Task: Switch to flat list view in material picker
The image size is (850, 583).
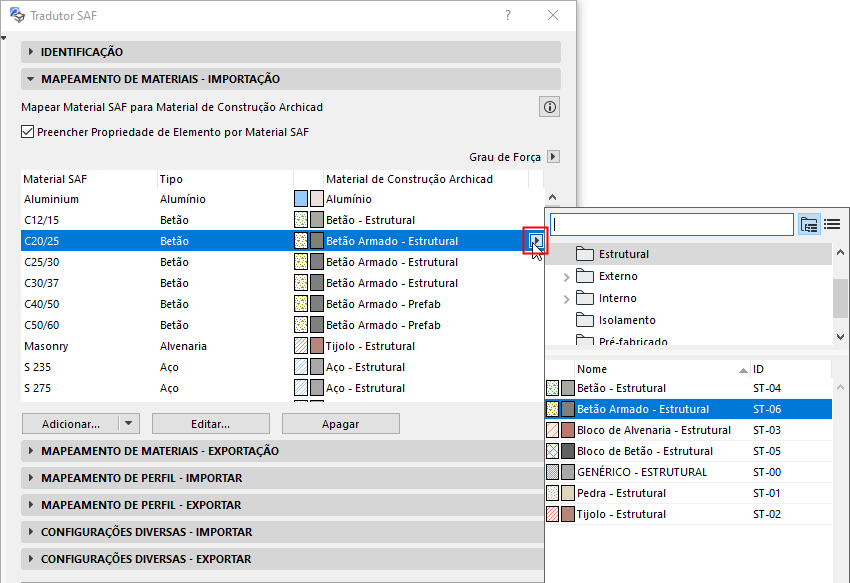Action: click(x=832, y=224)
